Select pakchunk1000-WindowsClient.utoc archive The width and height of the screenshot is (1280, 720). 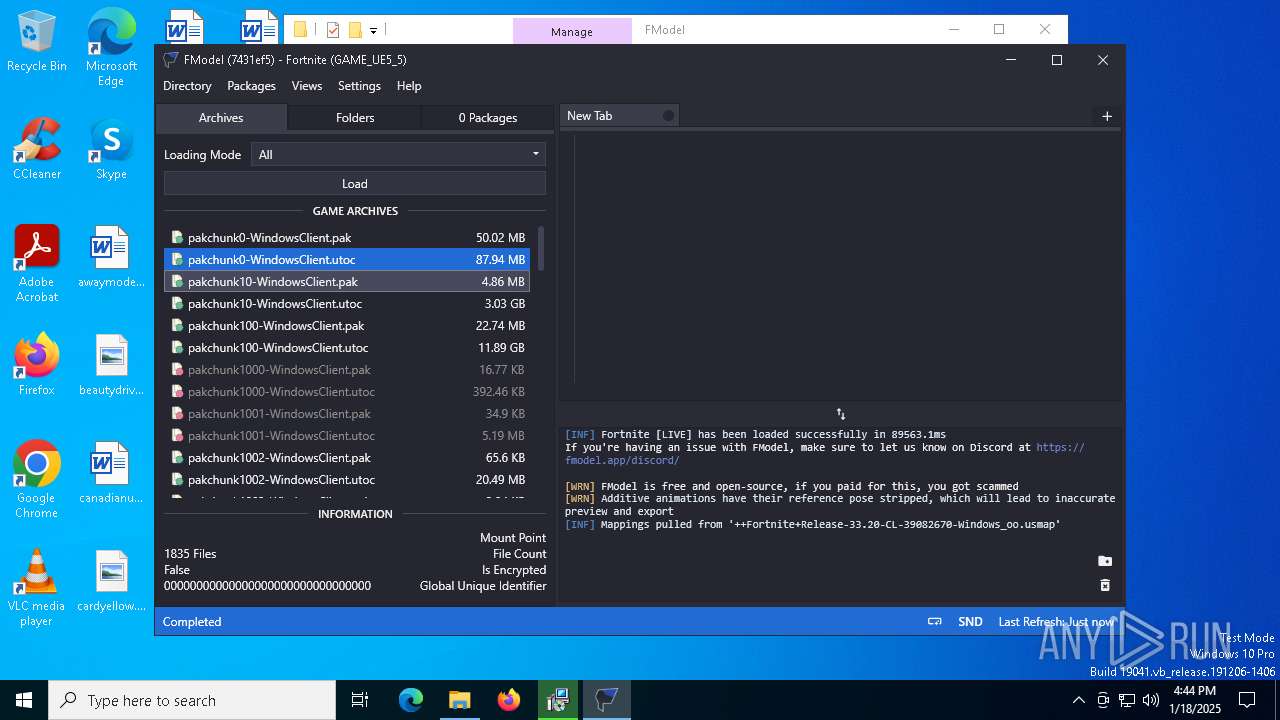point(346,392)
